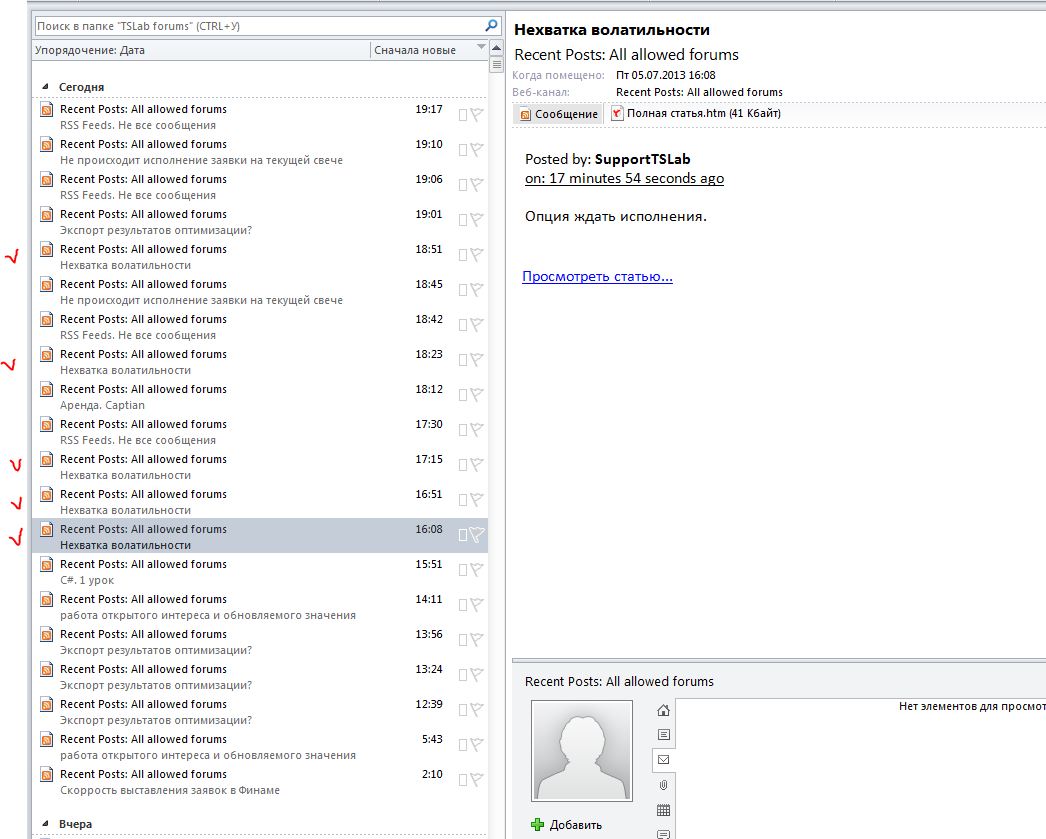Image resolution: width=1046 pixels, height=839 pixels.
Task: Open the home icon in People pane
Action: [663, 711]
